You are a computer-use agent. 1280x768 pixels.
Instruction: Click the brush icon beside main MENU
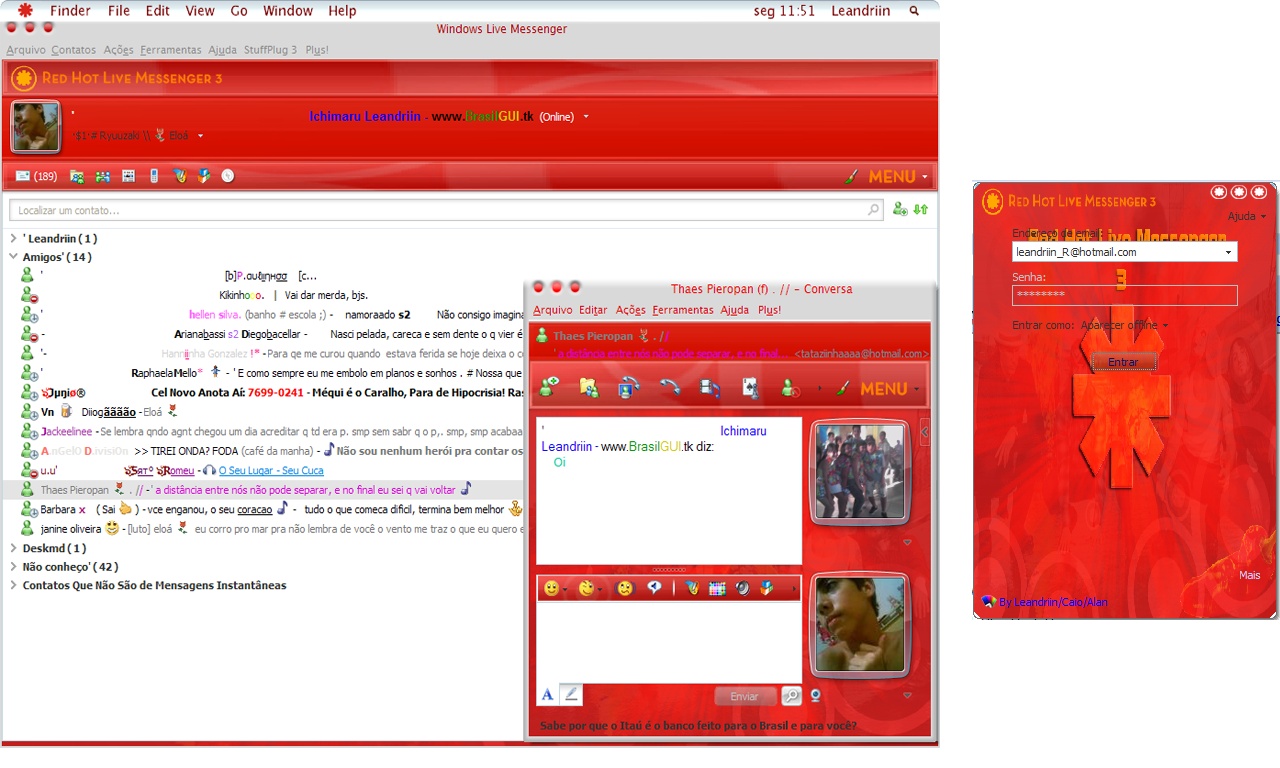click(x=851, y=176)
